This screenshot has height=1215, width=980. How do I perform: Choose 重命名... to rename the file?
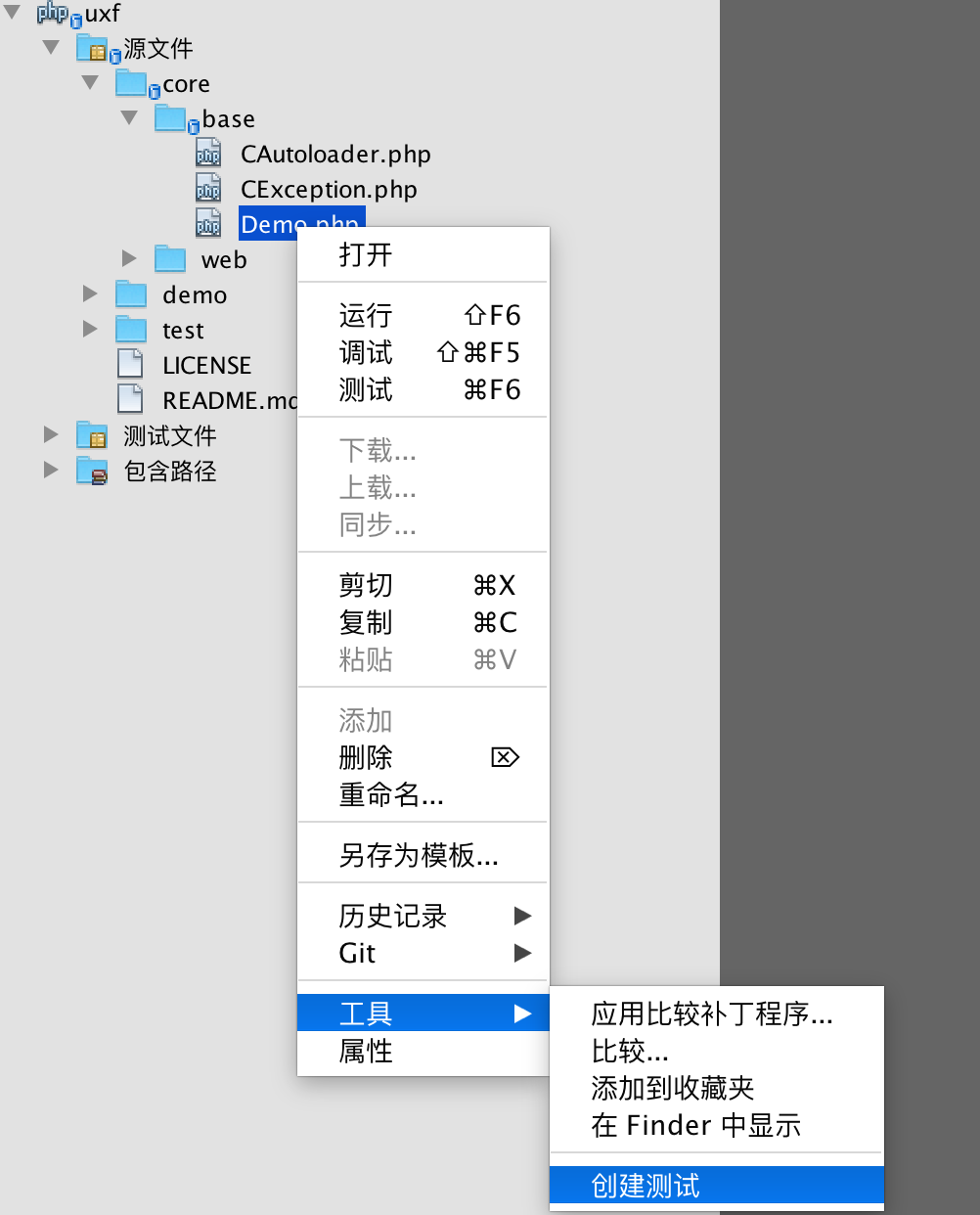click(x=423, y=794)
